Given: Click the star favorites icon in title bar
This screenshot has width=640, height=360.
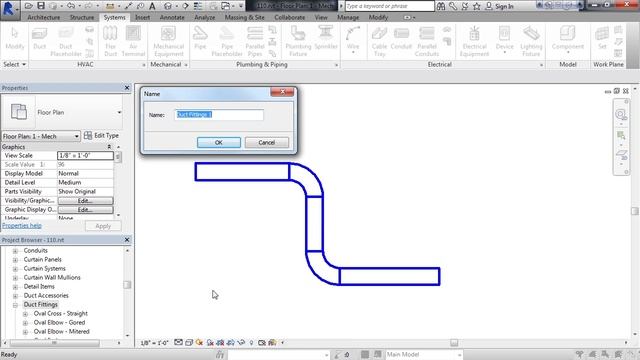Looking at the screenshot, I should coord(476,6).
